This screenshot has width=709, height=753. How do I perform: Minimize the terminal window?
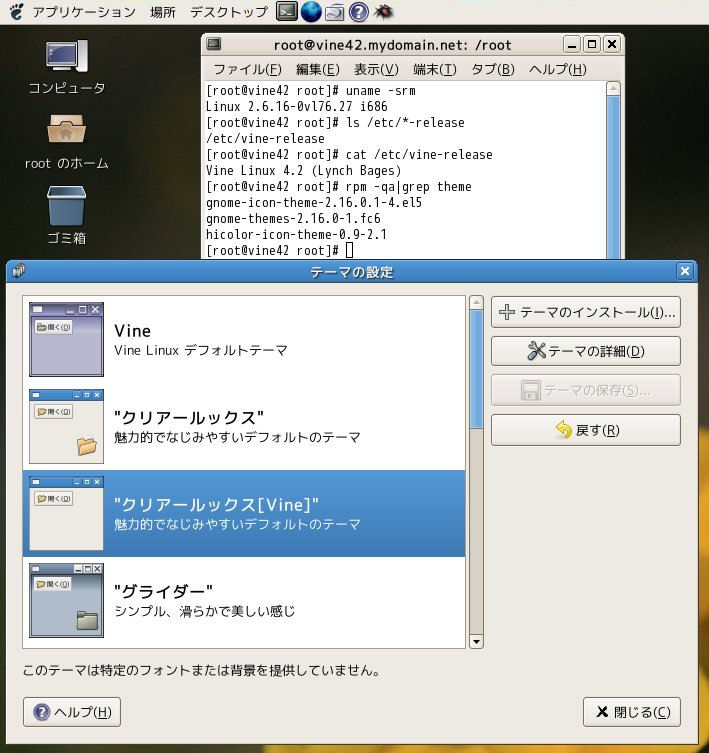572,45
